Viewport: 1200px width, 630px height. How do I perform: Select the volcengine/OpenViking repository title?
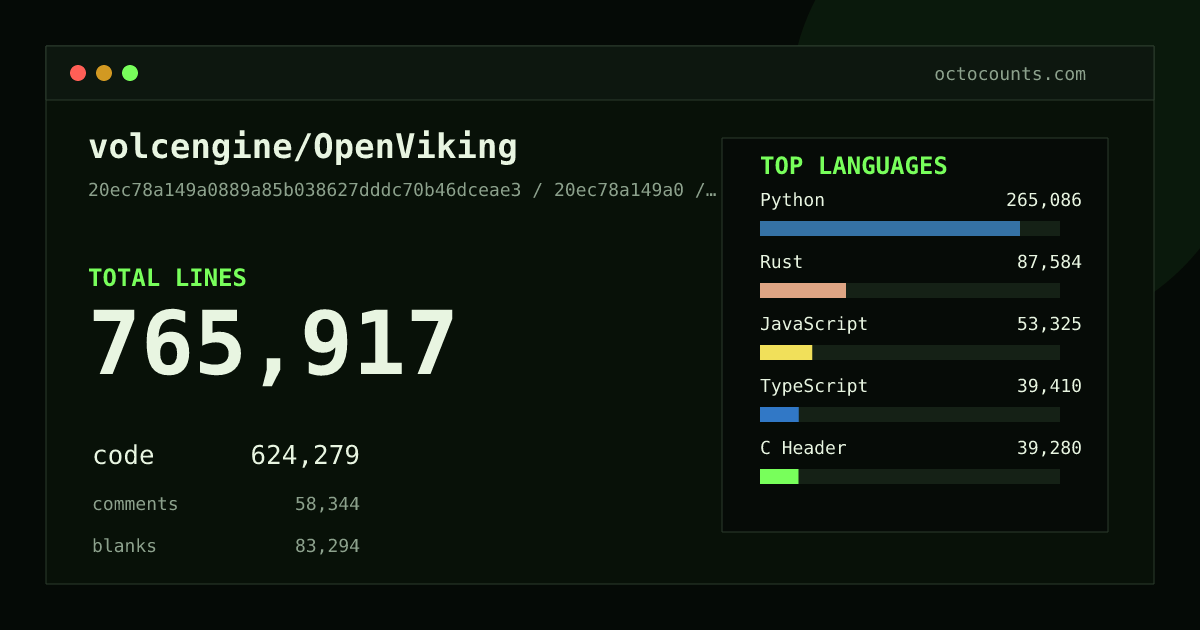click(x=303, y=147)
